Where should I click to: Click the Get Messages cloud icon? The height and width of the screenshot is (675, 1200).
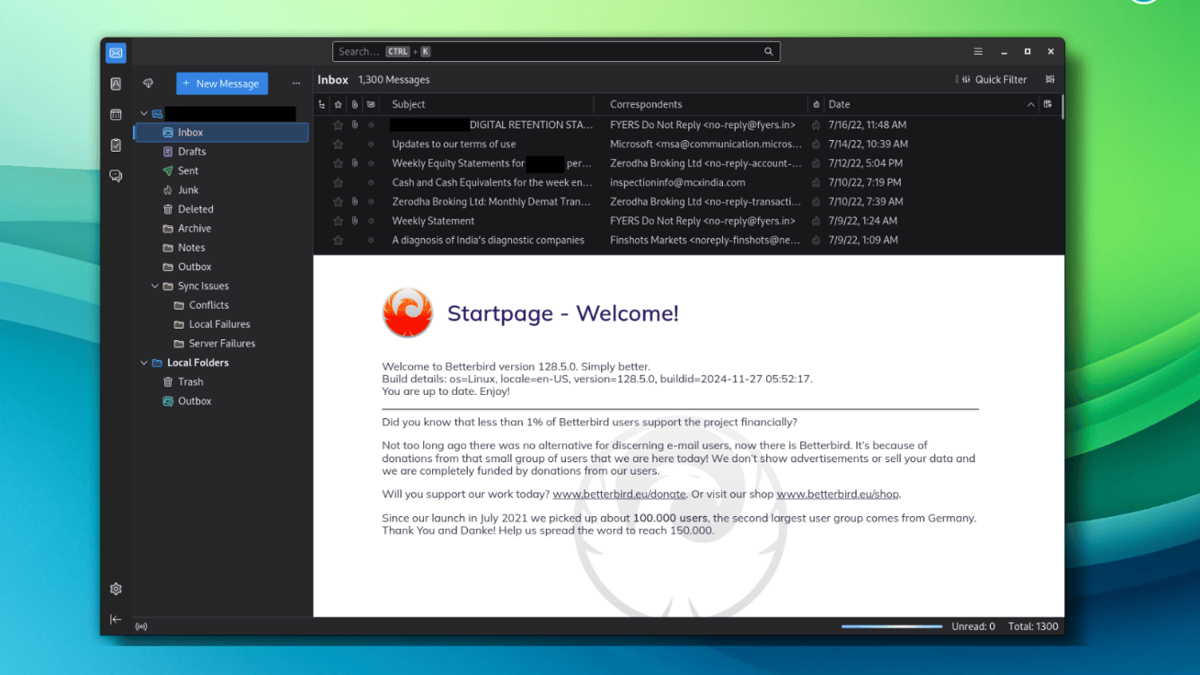pos(148,84)
